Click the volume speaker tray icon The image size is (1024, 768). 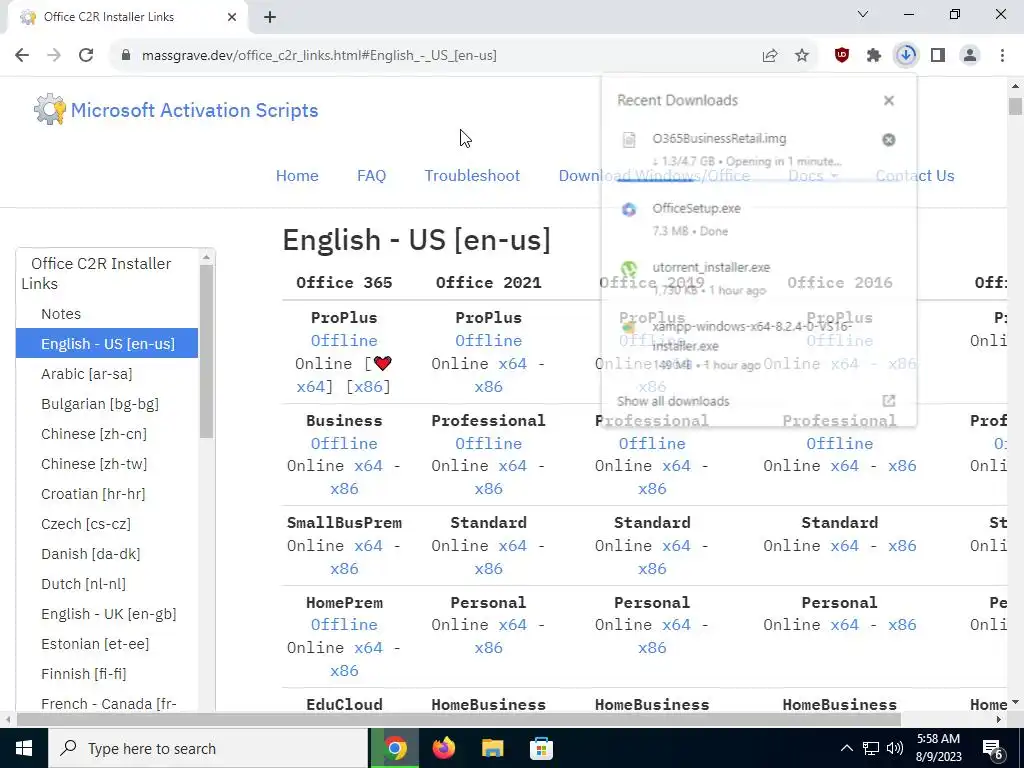[895, 748]
